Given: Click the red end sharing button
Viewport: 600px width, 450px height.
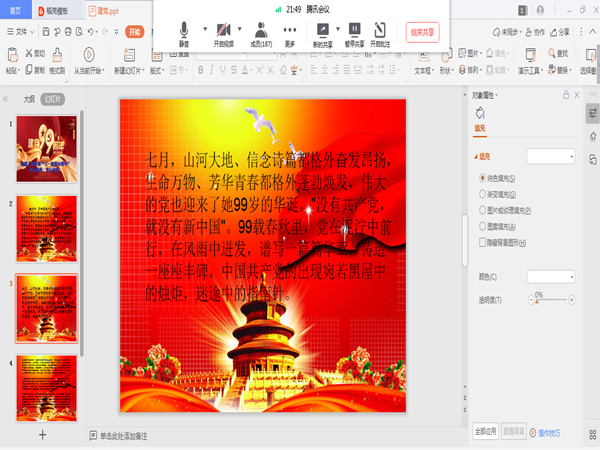Looking at the screenshot, I should pyautogui.click(x=422, y=32).
